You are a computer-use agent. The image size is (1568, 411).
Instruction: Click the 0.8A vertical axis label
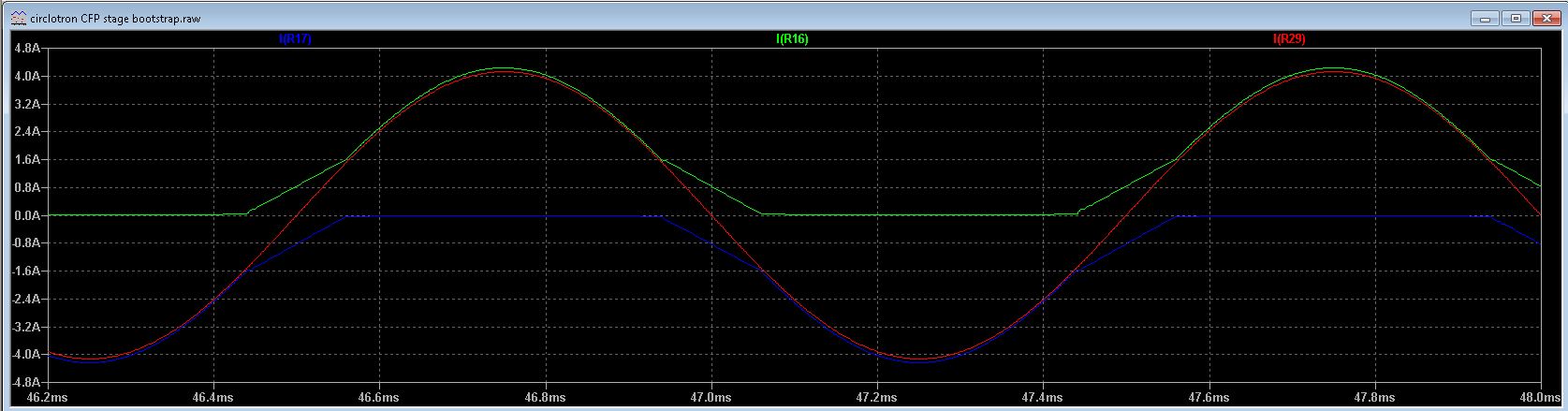(28, 187)
